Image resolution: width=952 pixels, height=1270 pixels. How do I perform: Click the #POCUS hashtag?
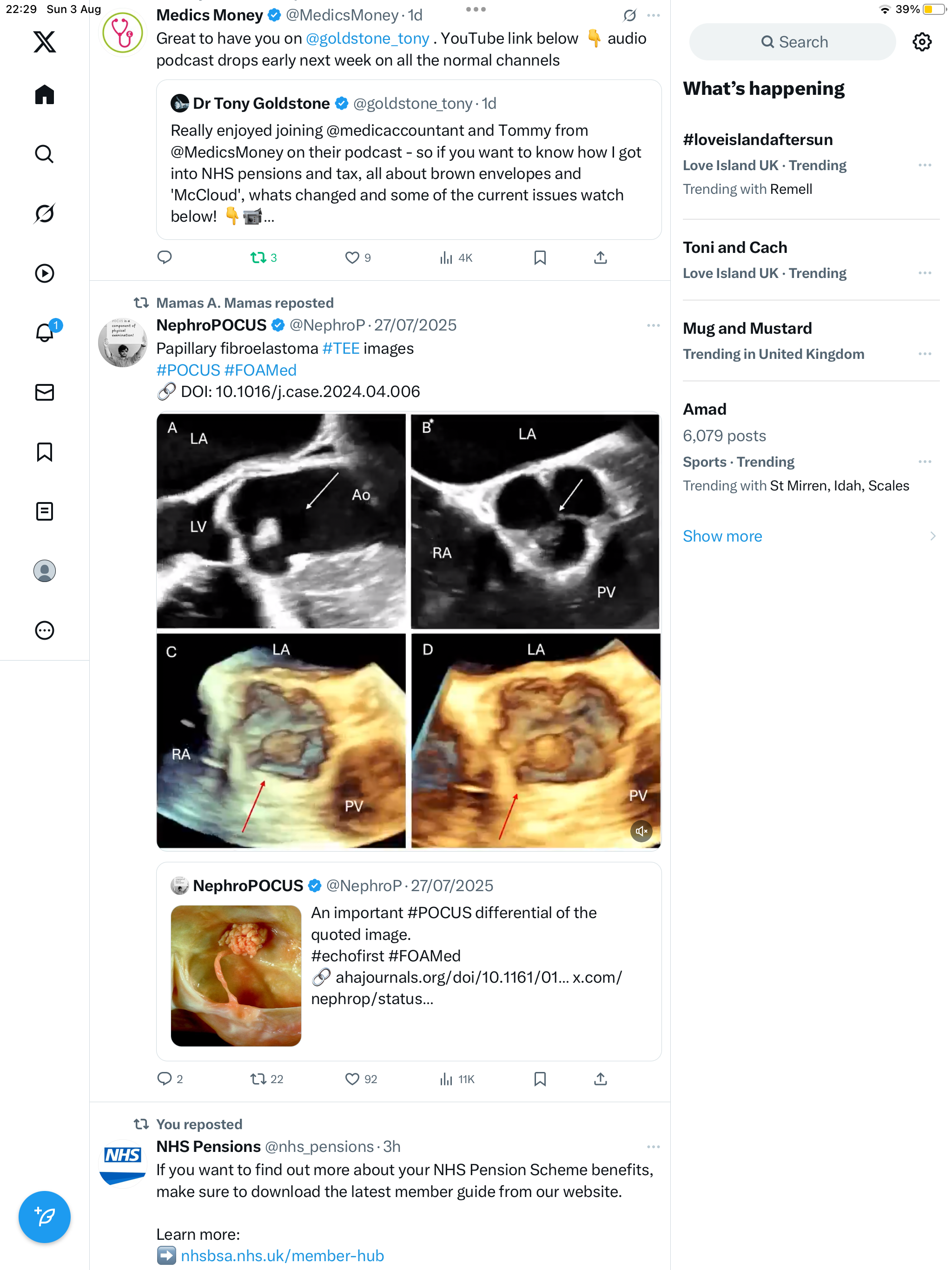pos(188,370)
